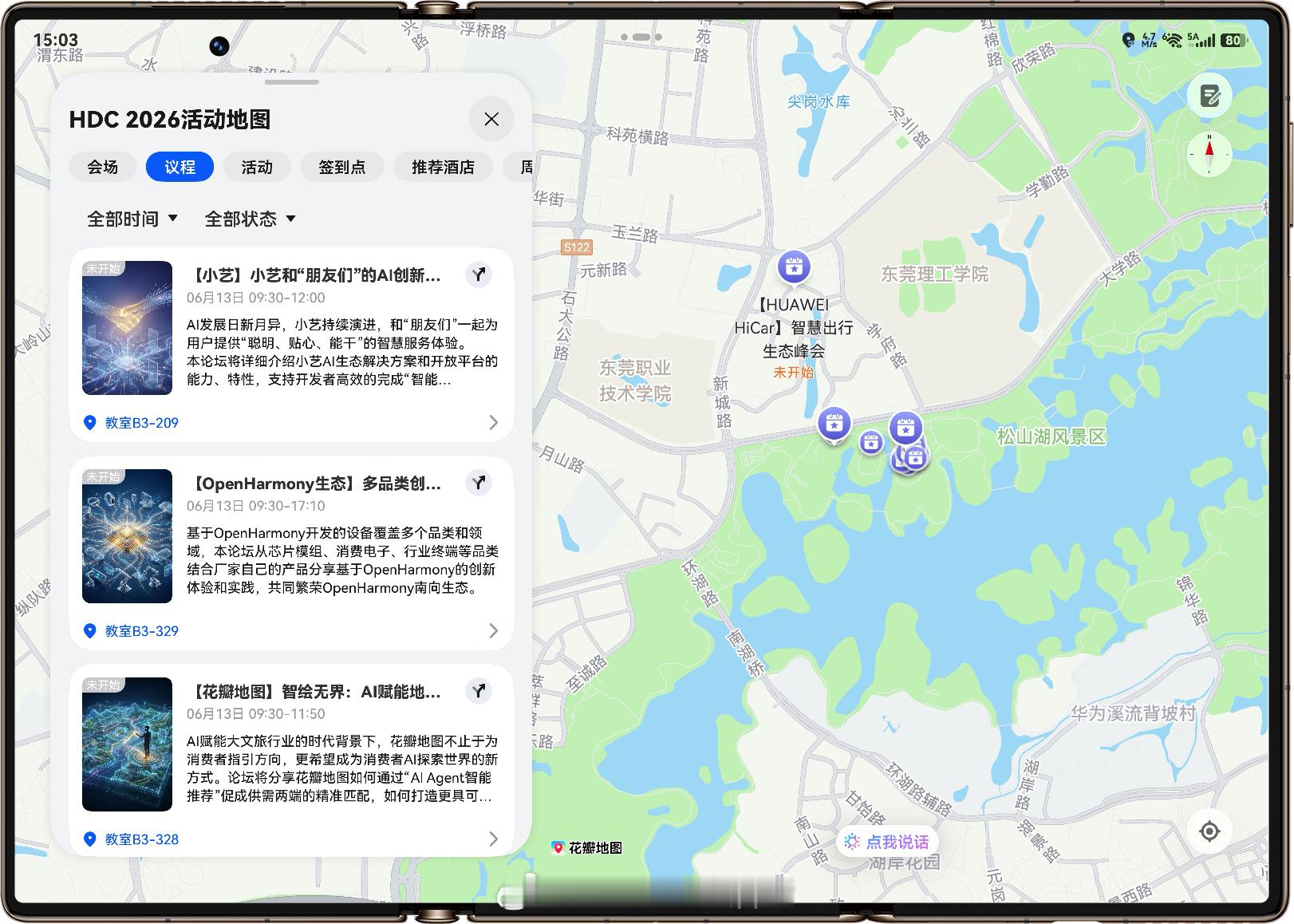Image resolution: width=1294 pixels, height=924 pixels.
Task: Open the 教室B3-329 location link
Action: point(142,631)
